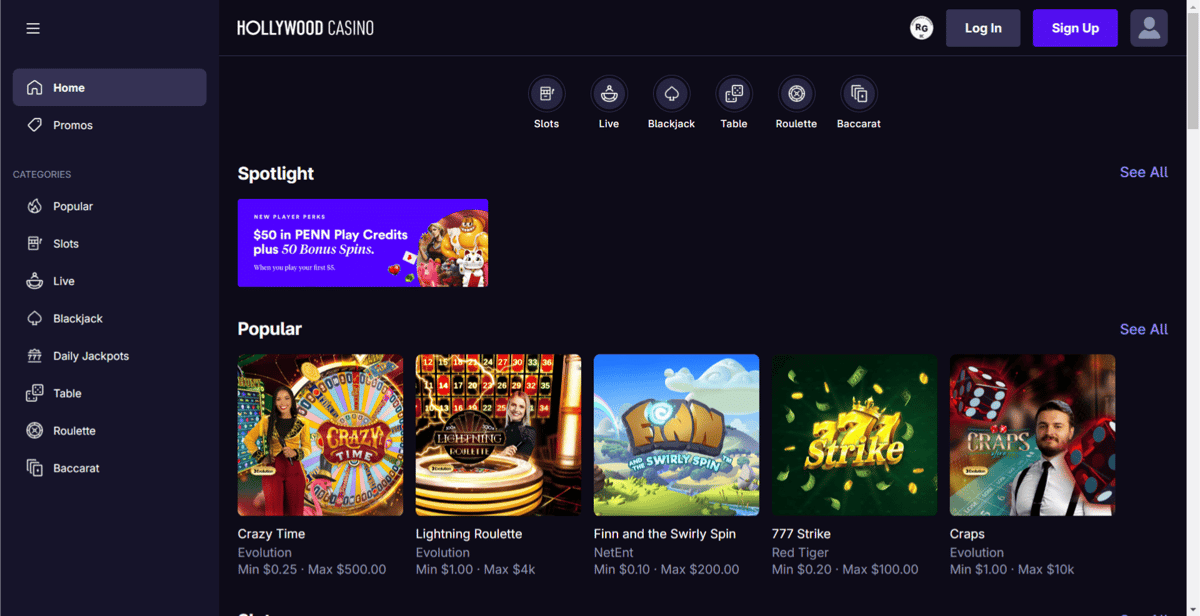Click See All next to Spotlight
This screenshot has height=616, width=1200.
(x=1144, y=172)
